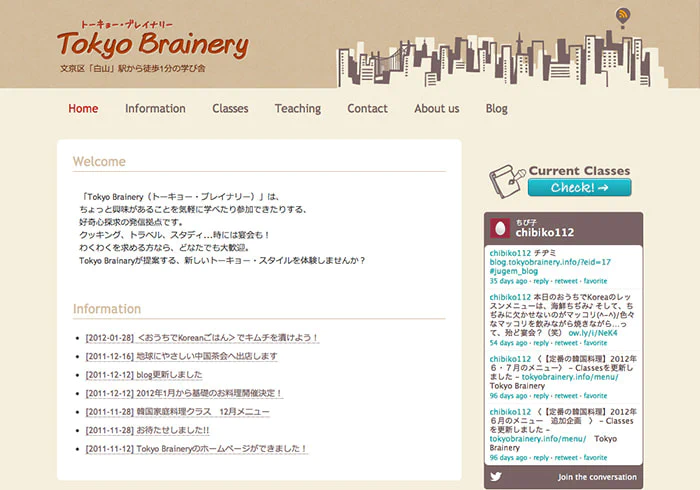The image size is (700, 490).
Task: Click the notebook and pen icon
Action: [x=507, y=181]
